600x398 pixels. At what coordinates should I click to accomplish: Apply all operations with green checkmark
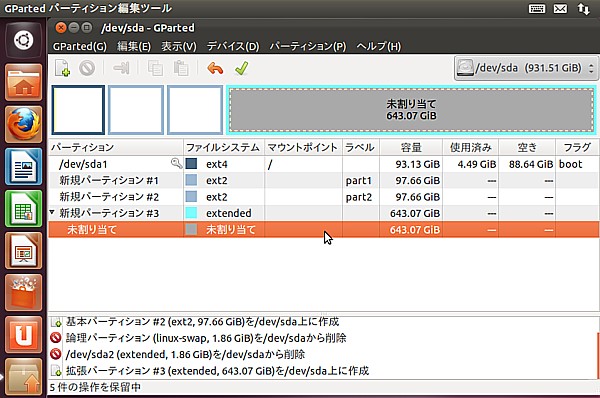point(242,68)
